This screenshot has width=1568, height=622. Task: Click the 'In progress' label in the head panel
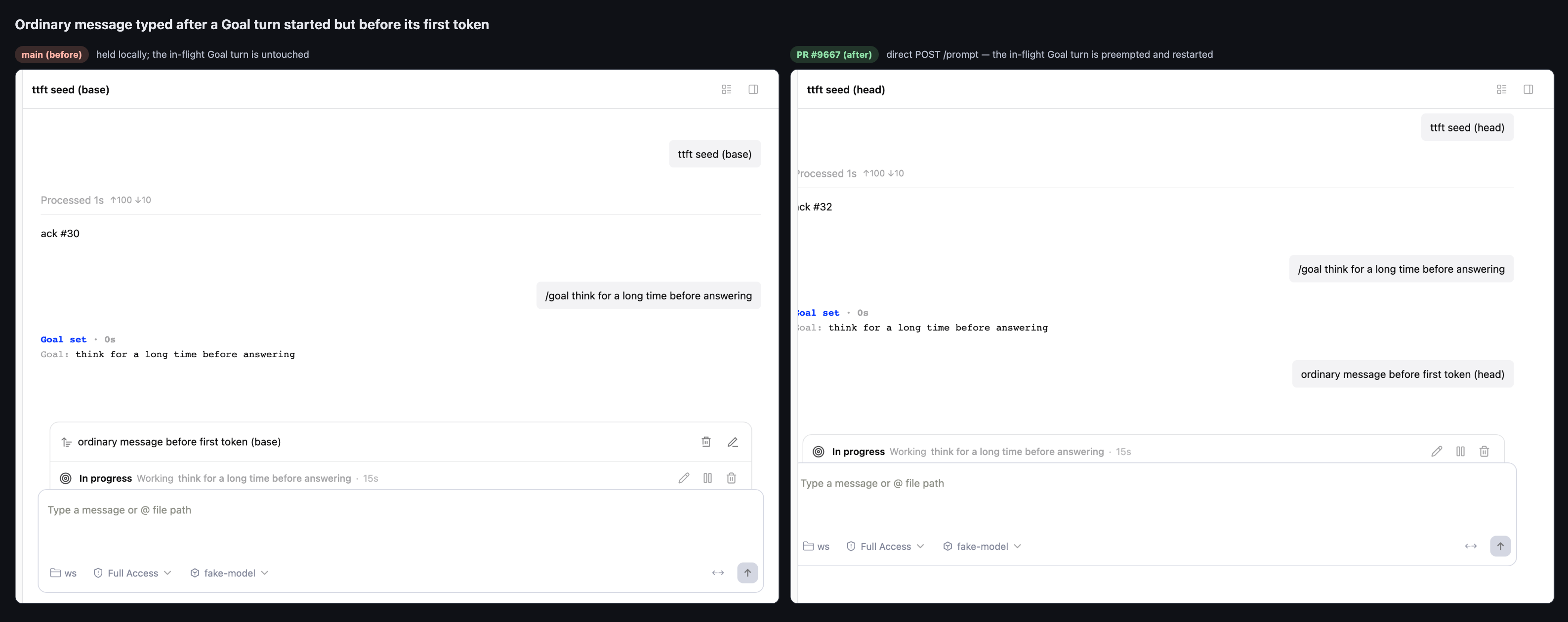point(858,452)
